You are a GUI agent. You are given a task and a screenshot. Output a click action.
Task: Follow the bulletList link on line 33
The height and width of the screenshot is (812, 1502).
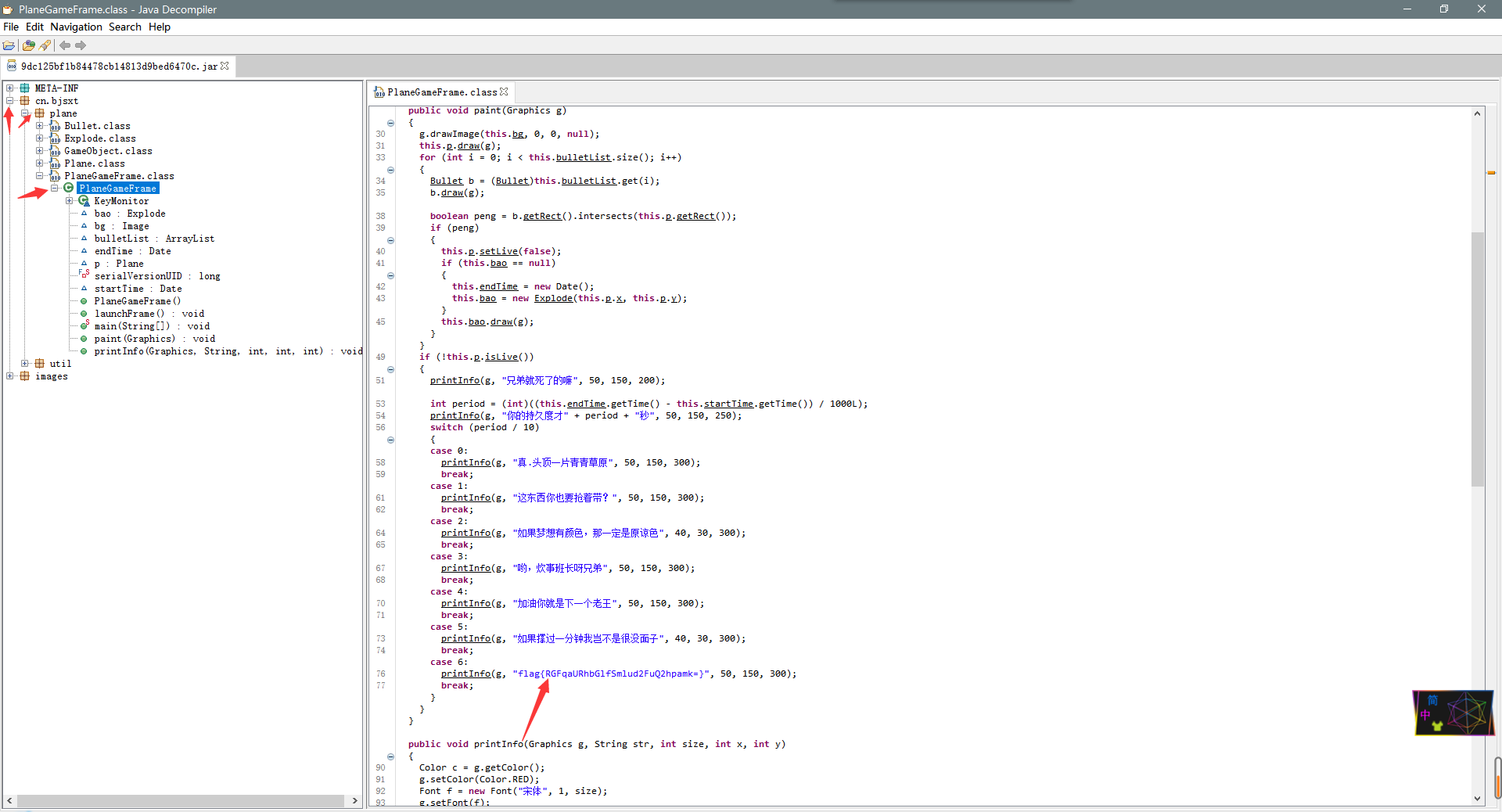pos(584,157)
